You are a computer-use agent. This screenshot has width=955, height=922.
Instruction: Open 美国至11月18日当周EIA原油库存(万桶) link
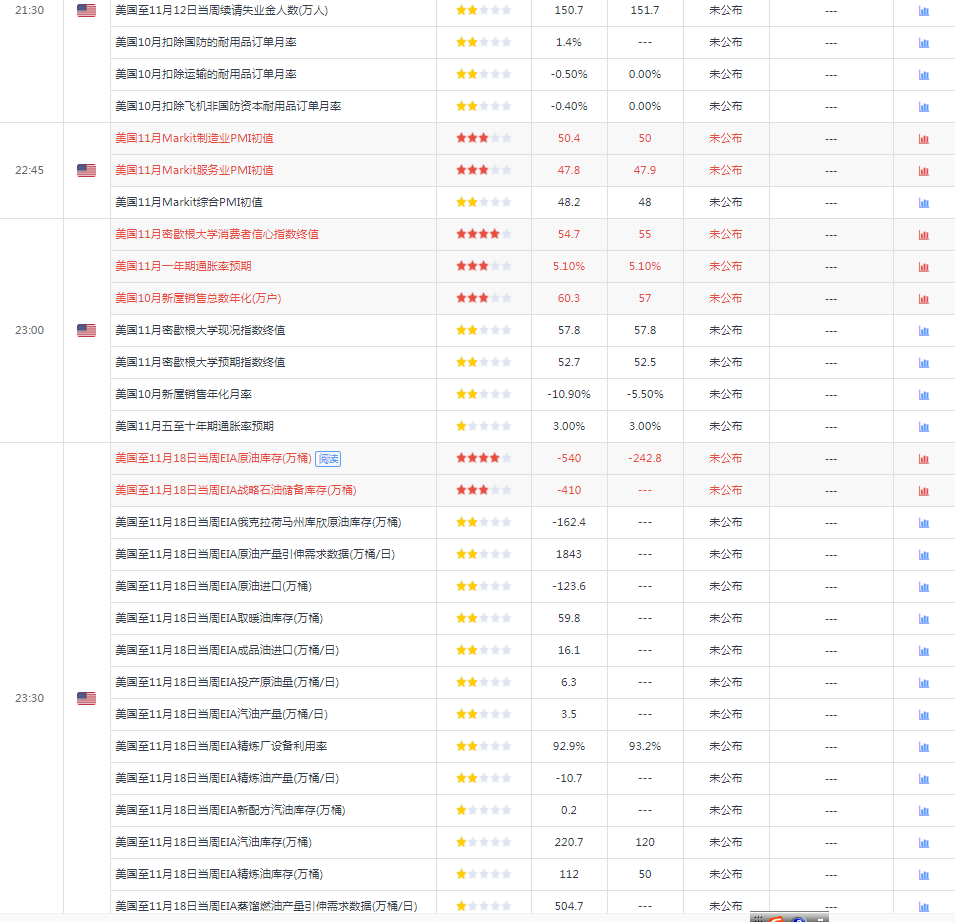pos(213,458)
